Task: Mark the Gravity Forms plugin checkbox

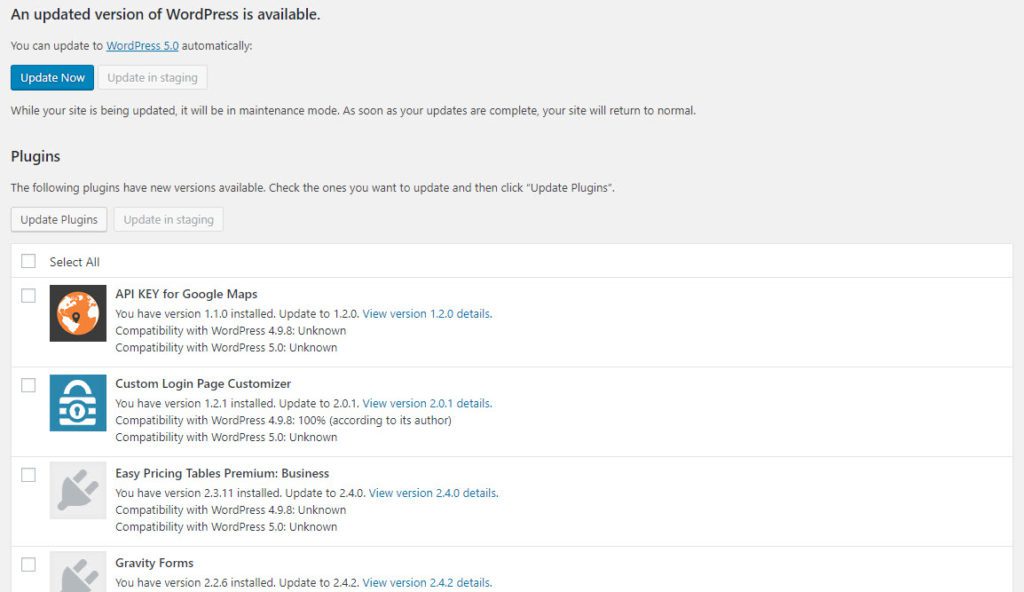Action: click(28, 564)
